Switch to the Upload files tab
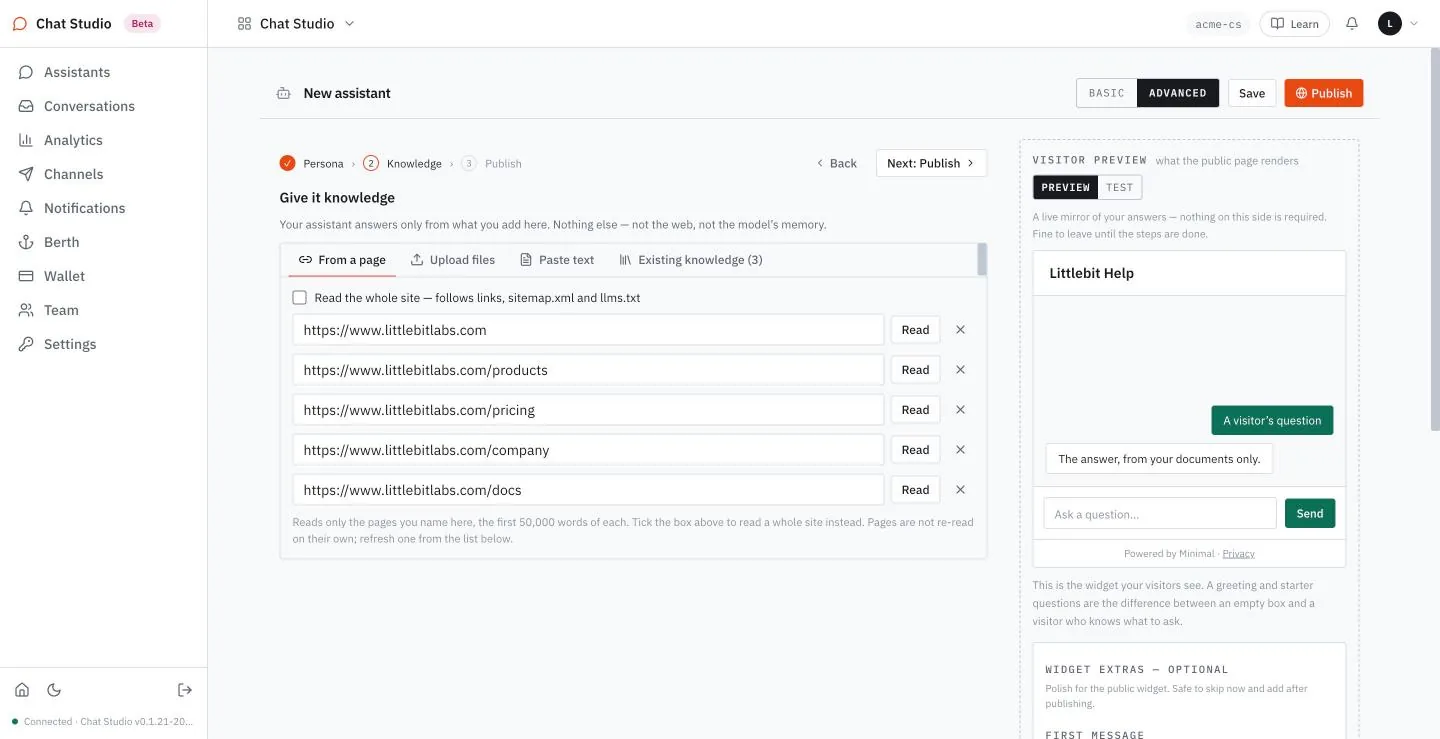1440x739 pixels. (452, 260)
